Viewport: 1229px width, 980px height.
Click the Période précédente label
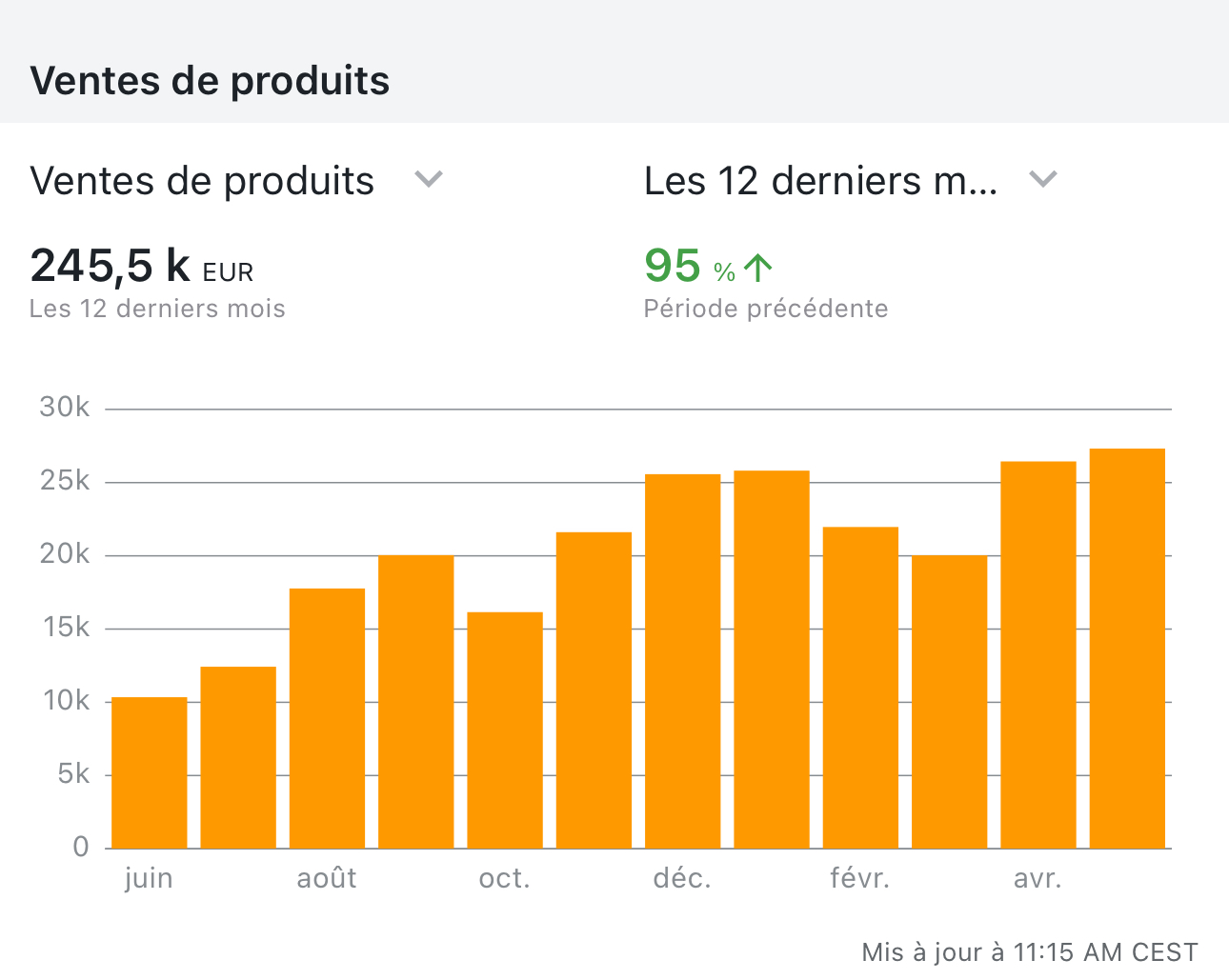coord(766,309)
